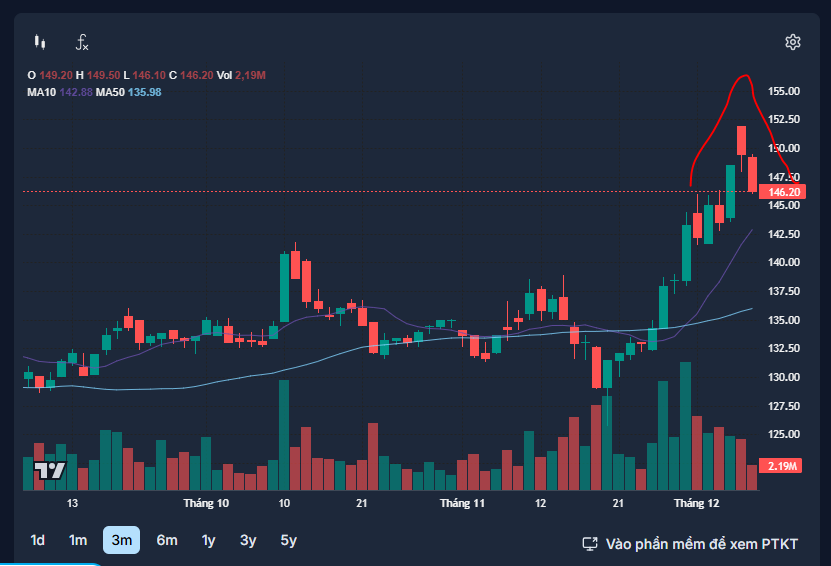This screenshot has width=831, height=566.
Task: Select the 5y time range
Action: tap(288, 540)
